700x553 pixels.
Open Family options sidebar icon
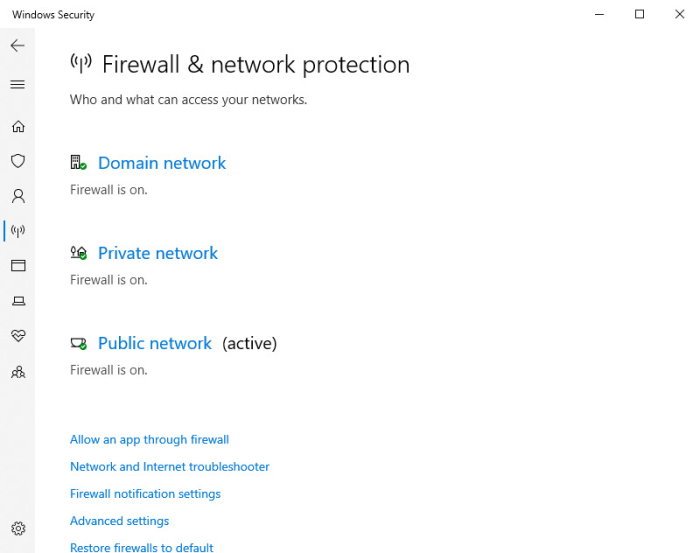pos(18,372)
